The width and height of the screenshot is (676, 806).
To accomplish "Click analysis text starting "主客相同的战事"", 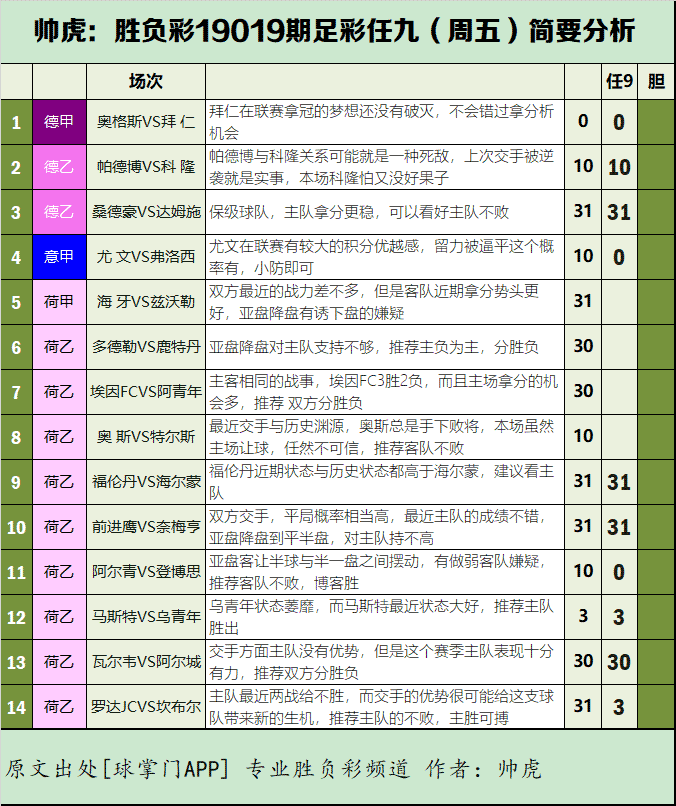I will click(x=383, y=392).
